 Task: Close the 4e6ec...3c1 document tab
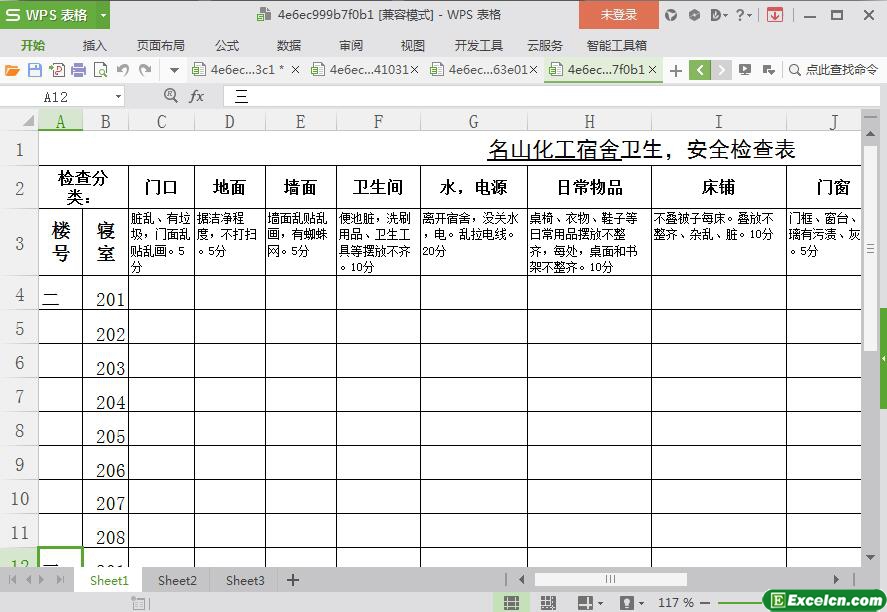pyautogui.click(x=295, y=70)
